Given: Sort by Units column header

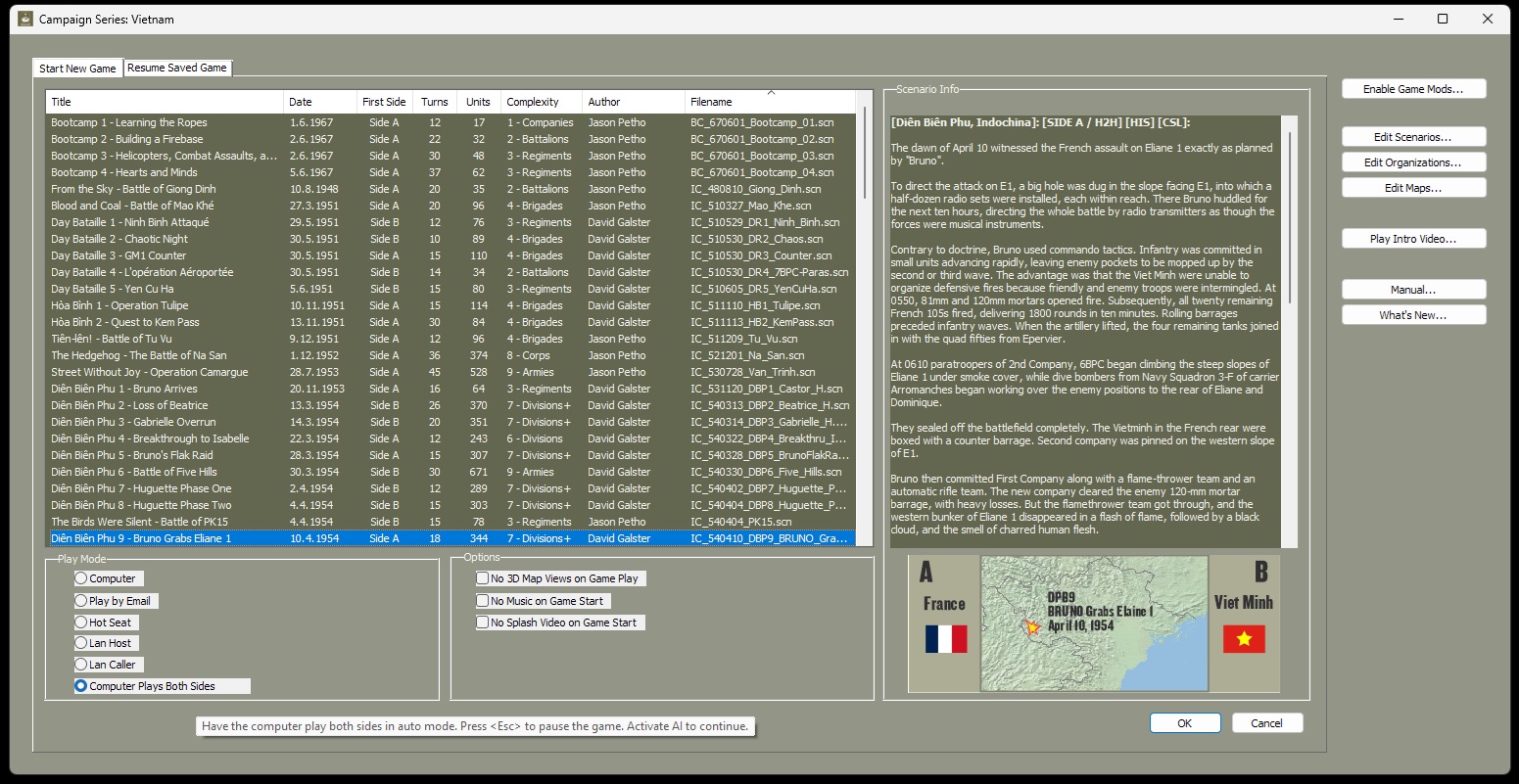Looking at the screenshot, I should pyautogui.click(x=479, y=102).
